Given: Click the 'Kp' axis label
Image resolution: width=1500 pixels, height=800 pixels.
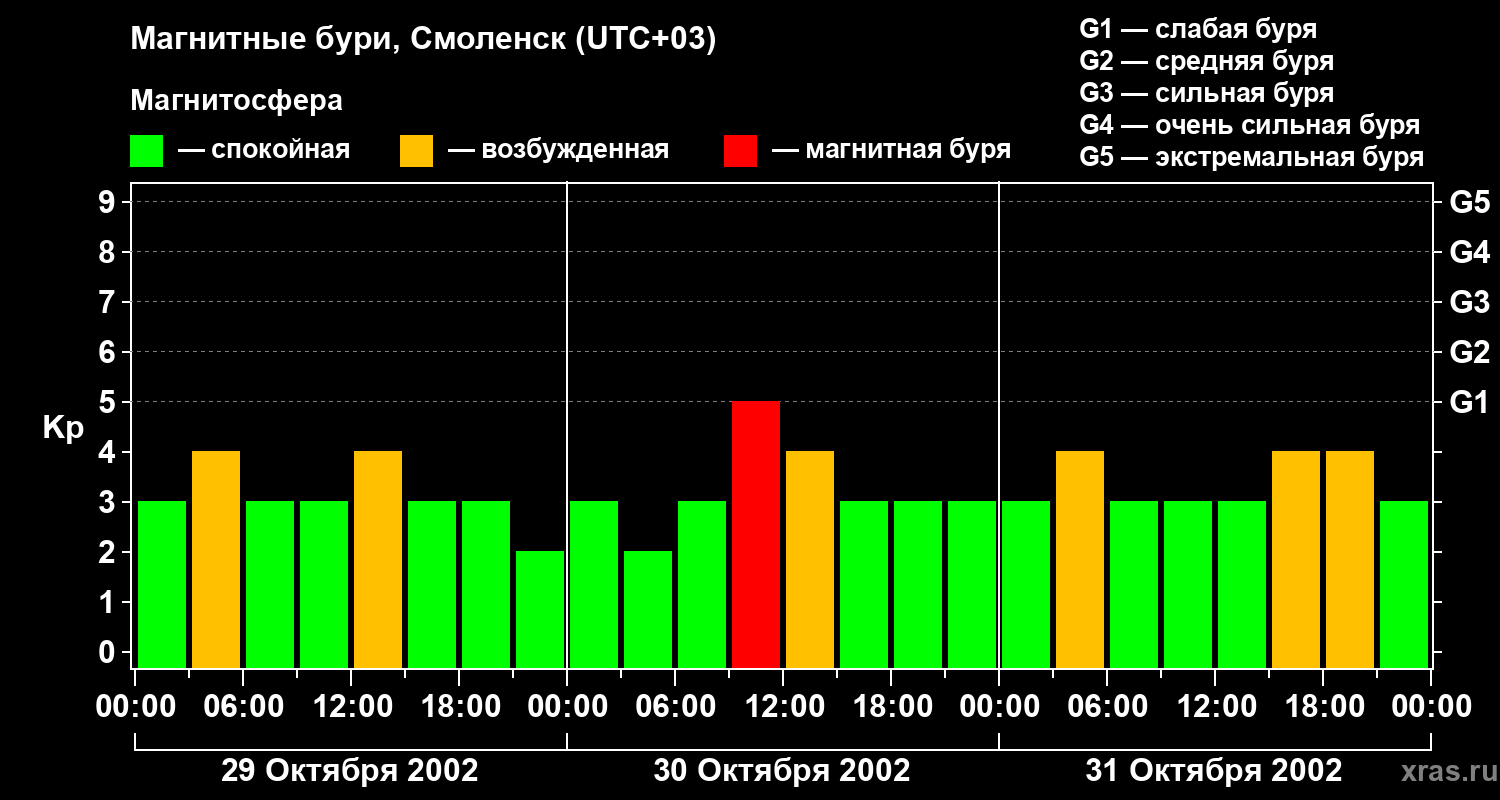Looking at the screenshot, I should [x=63, y=428].
